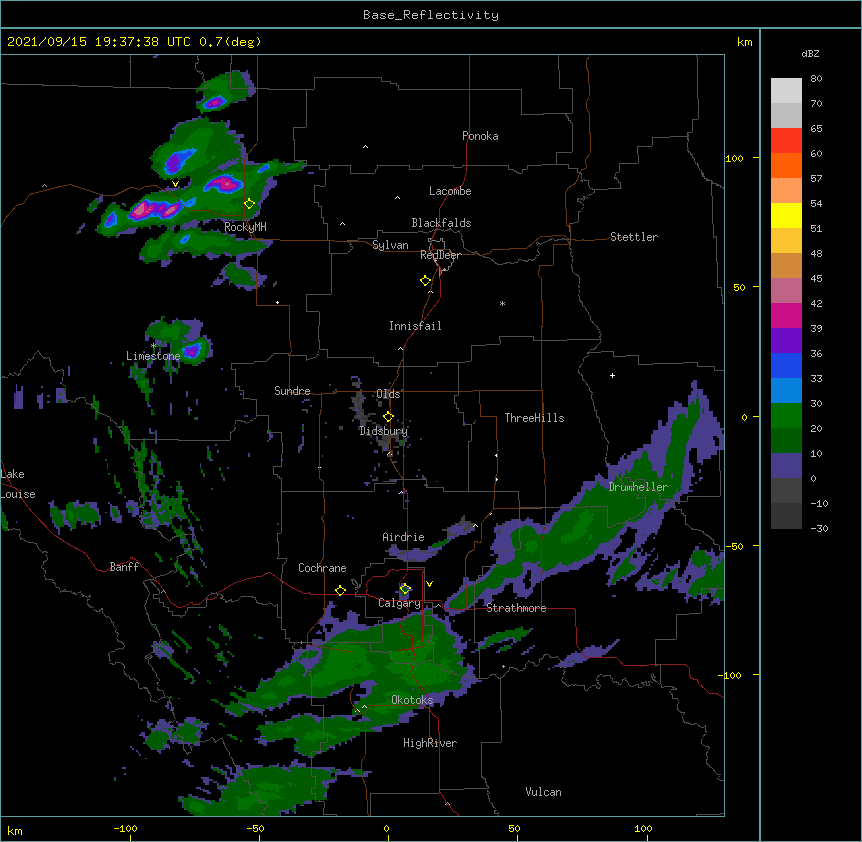
Task: Click the storm cell east of Limestone
Action: [x=192, y=350]
